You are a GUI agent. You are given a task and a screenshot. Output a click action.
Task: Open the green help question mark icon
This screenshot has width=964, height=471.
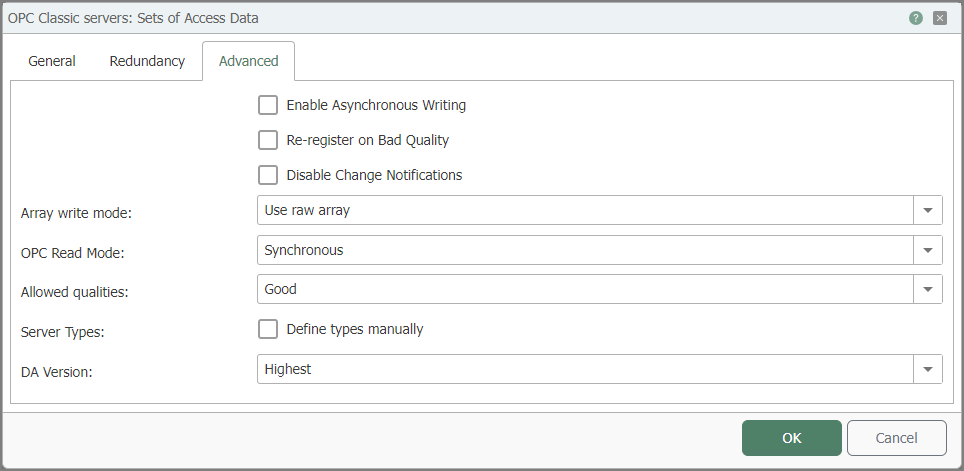[915, 18]
